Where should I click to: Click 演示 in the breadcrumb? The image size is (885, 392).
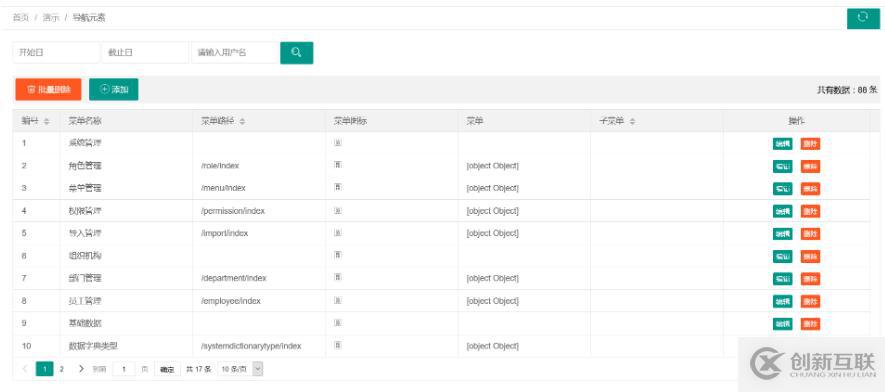point(51,17)
